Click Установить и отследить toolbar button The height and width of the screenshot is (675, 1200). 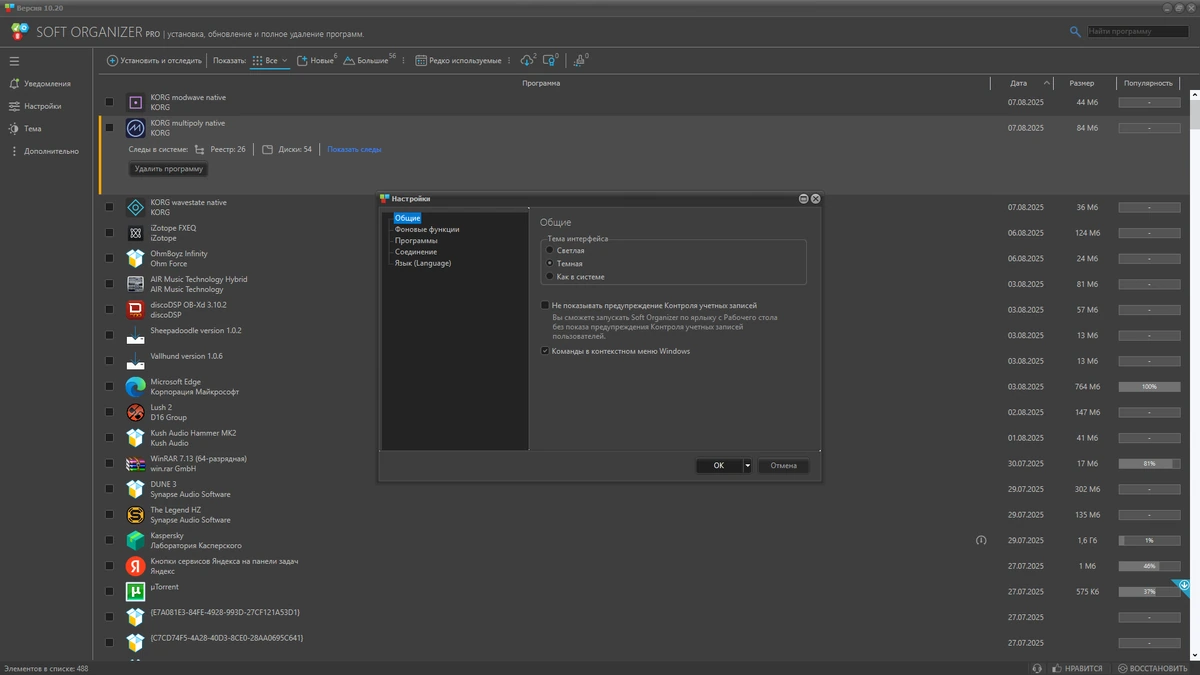154,61
